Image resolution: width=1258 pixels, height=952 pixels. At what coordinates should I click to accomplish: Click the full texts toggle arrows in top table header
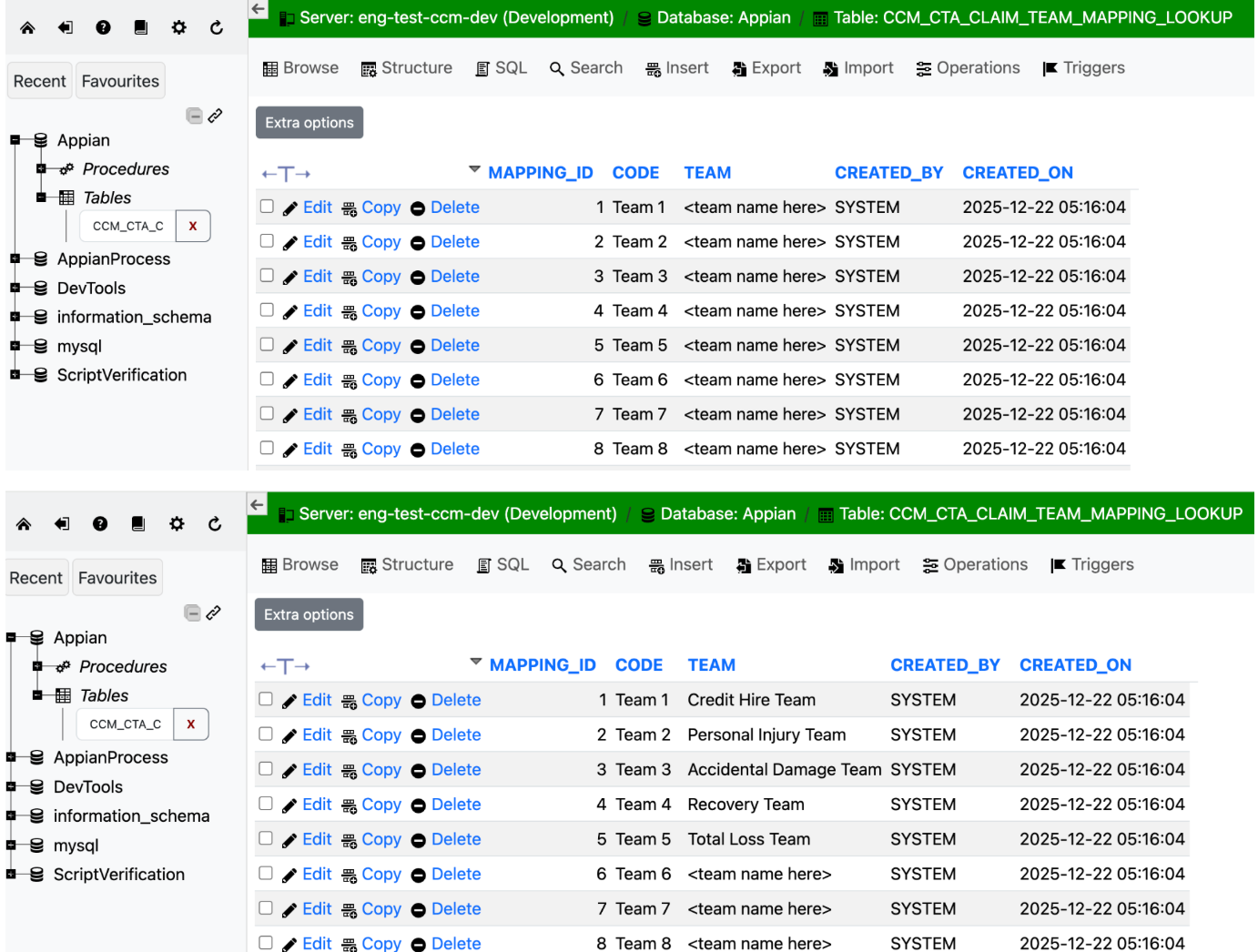(x=286, y=174)
